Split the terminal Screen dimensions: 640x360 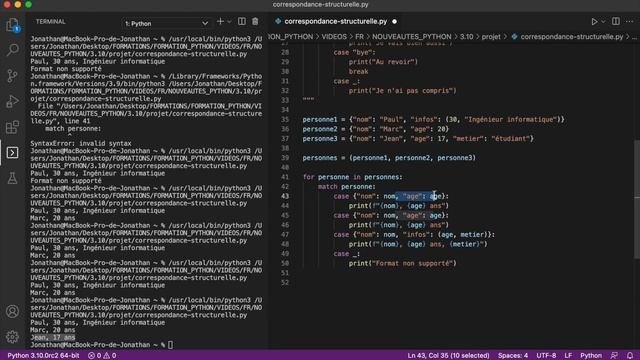click(x=242, y=22)
